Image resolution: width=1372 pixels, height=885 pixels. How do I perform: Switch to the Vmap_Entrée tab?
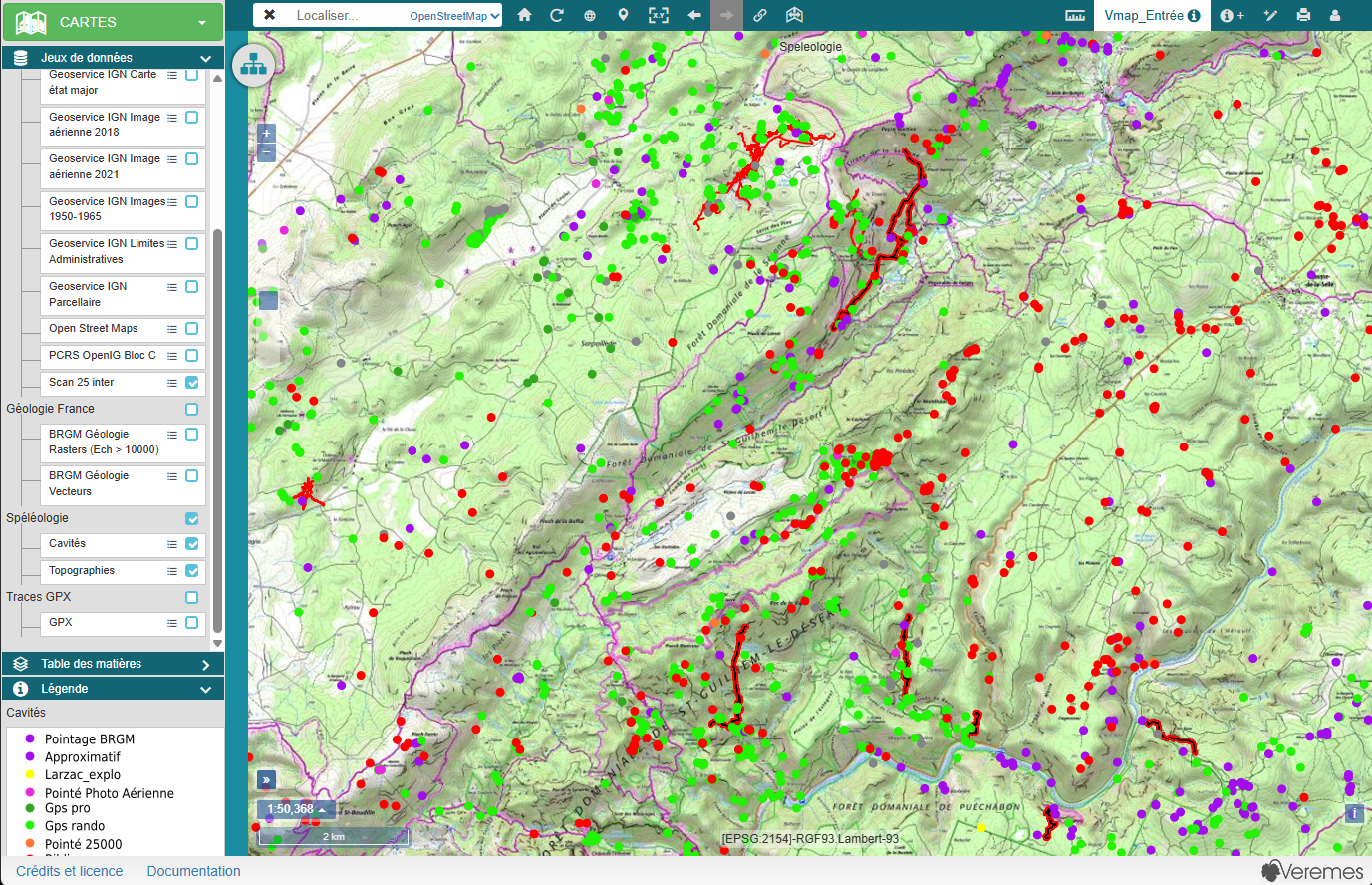(1146, 15)
